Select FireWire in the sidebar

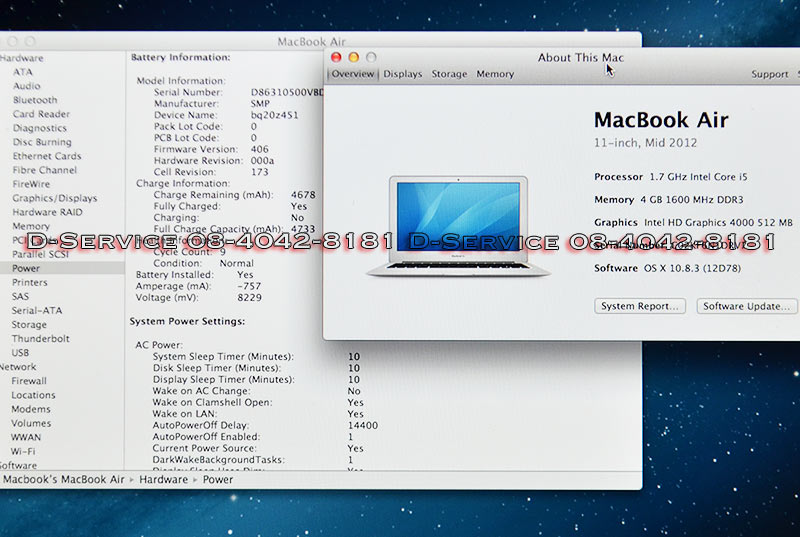coord(31,184)
